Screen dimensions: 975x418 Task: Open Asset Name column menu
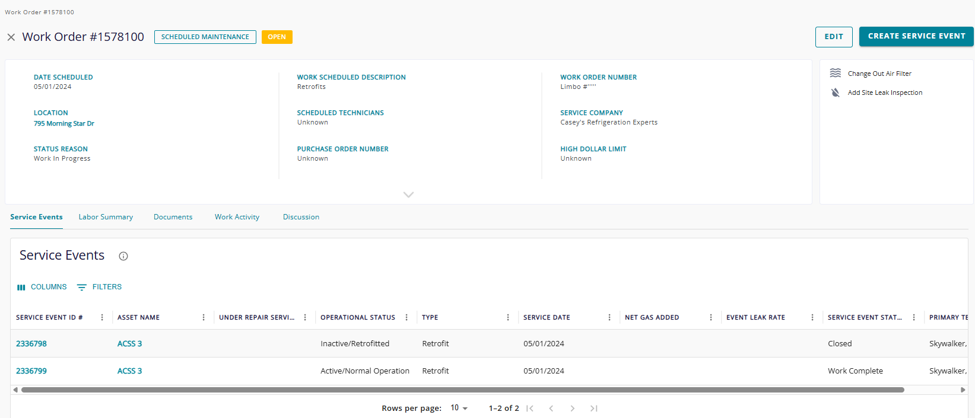click(203, 317)
